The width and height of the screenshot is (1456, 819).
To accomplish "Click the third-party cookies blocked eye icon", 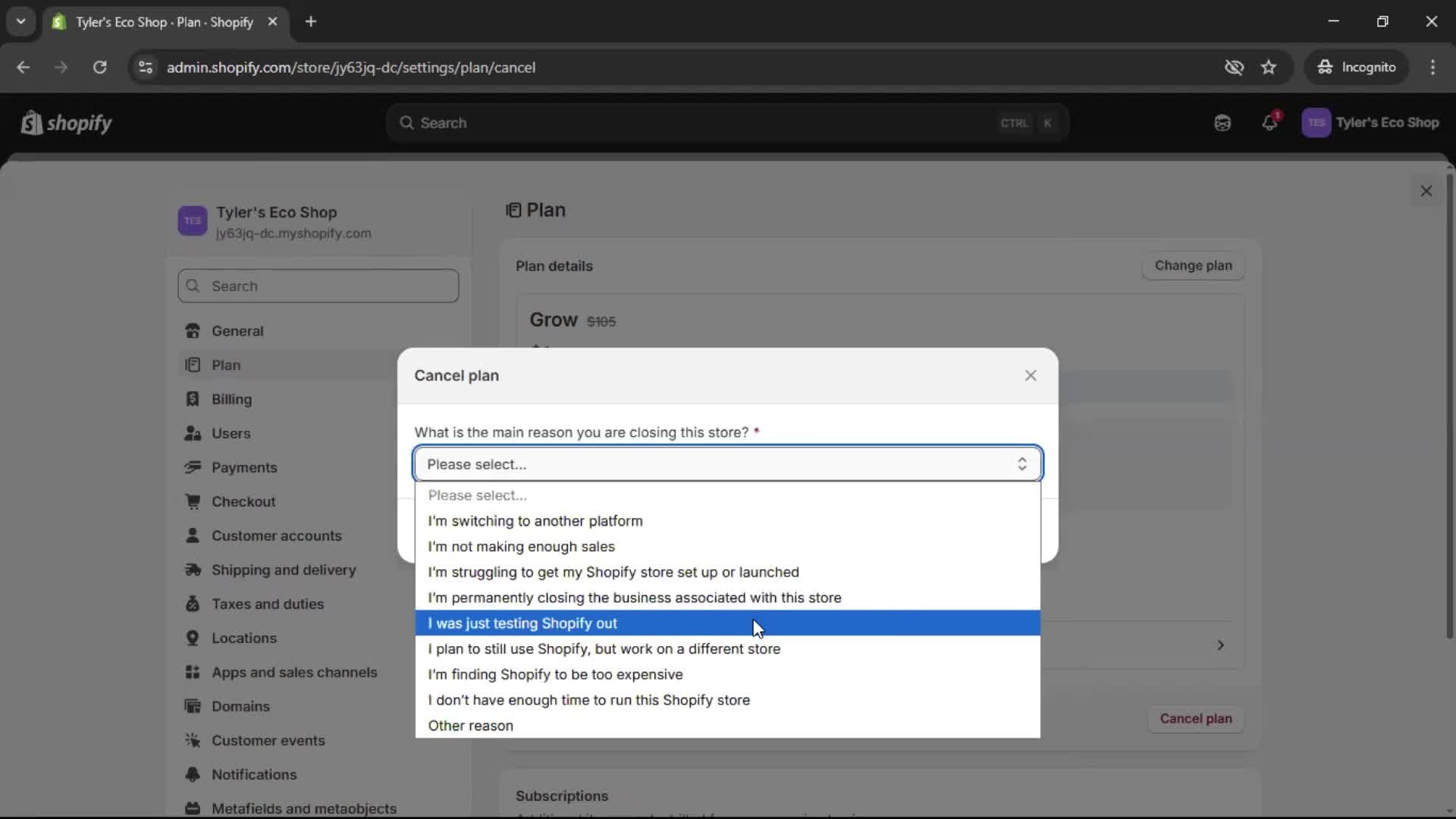I will coord(1234,67).
